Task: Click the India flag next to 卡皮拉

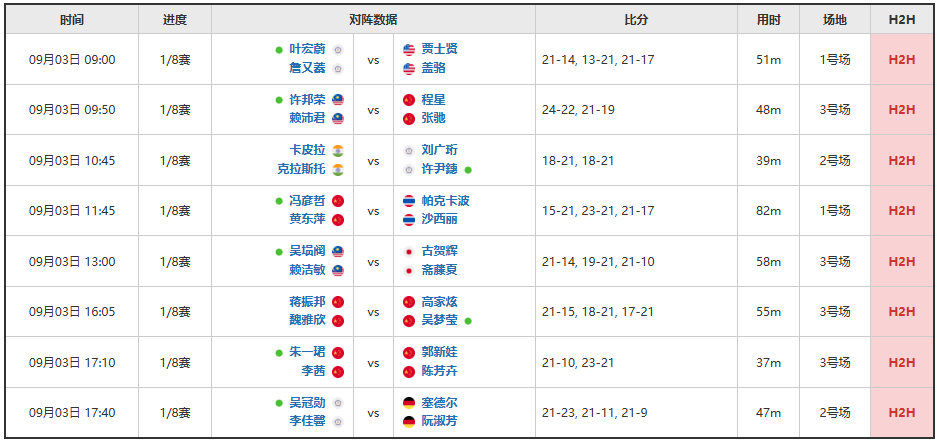Action: pyautogui.click(x=338, y=151)
